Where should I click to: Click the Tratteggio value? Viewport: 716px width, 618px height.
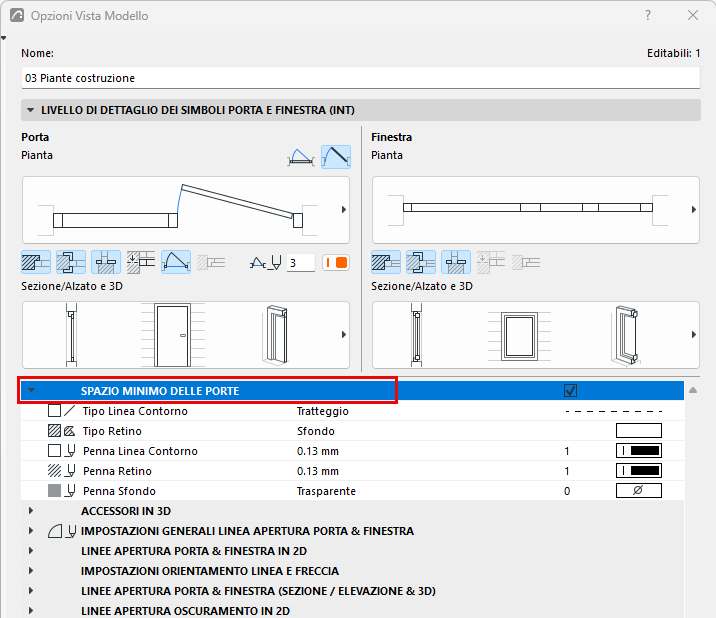point(323,411)
